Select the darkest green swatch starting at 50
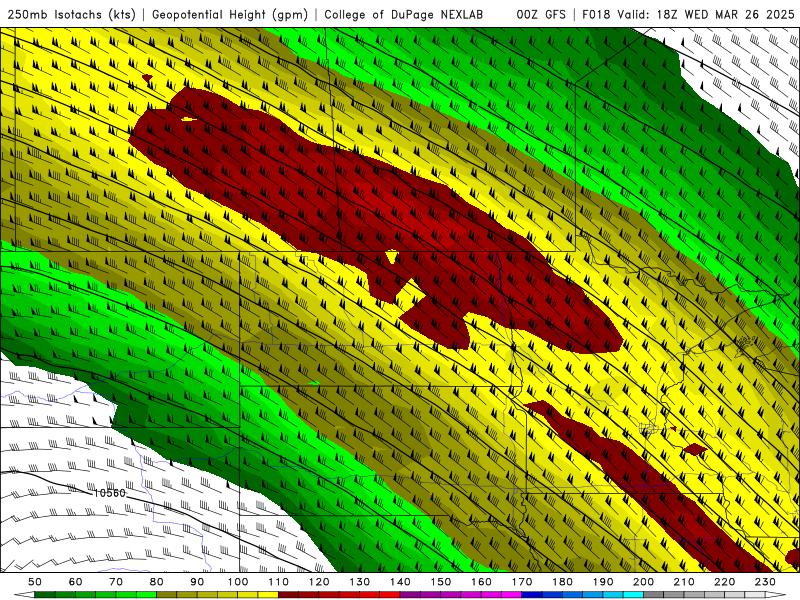The image size is (800, 600). [44, 595]
